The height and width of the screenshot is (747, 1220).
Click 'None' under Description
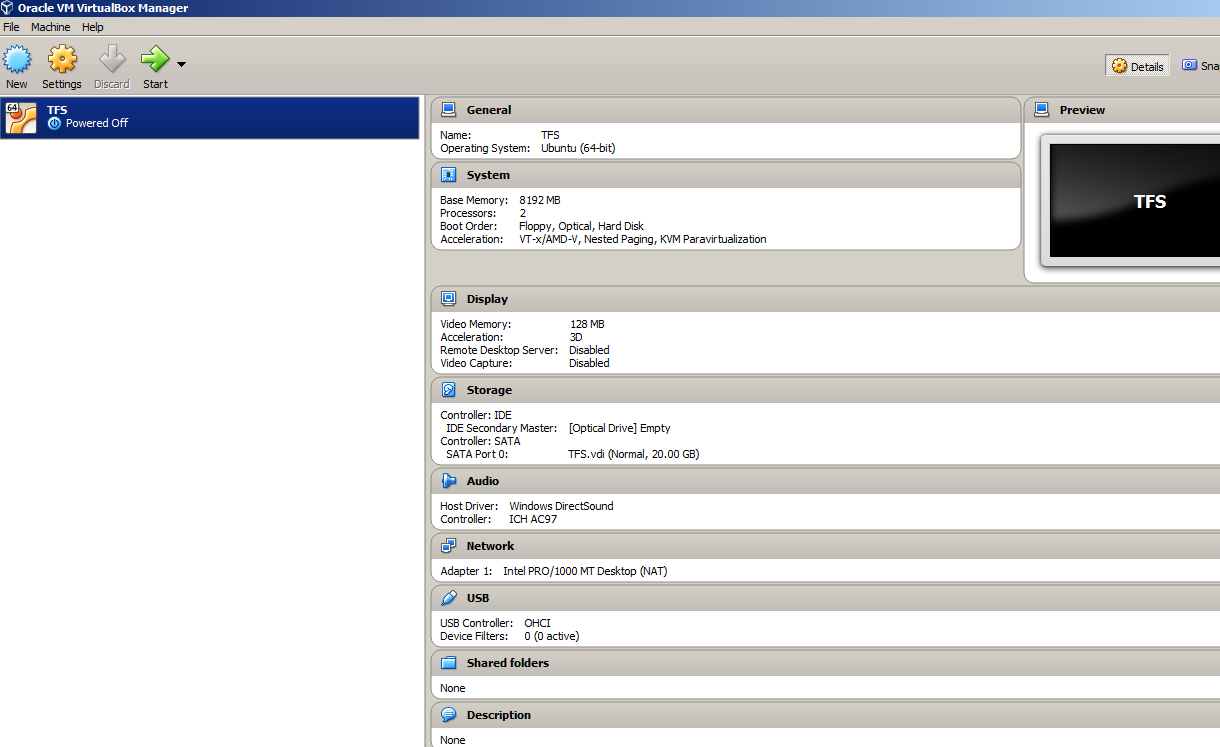click(x=453, y=740)
